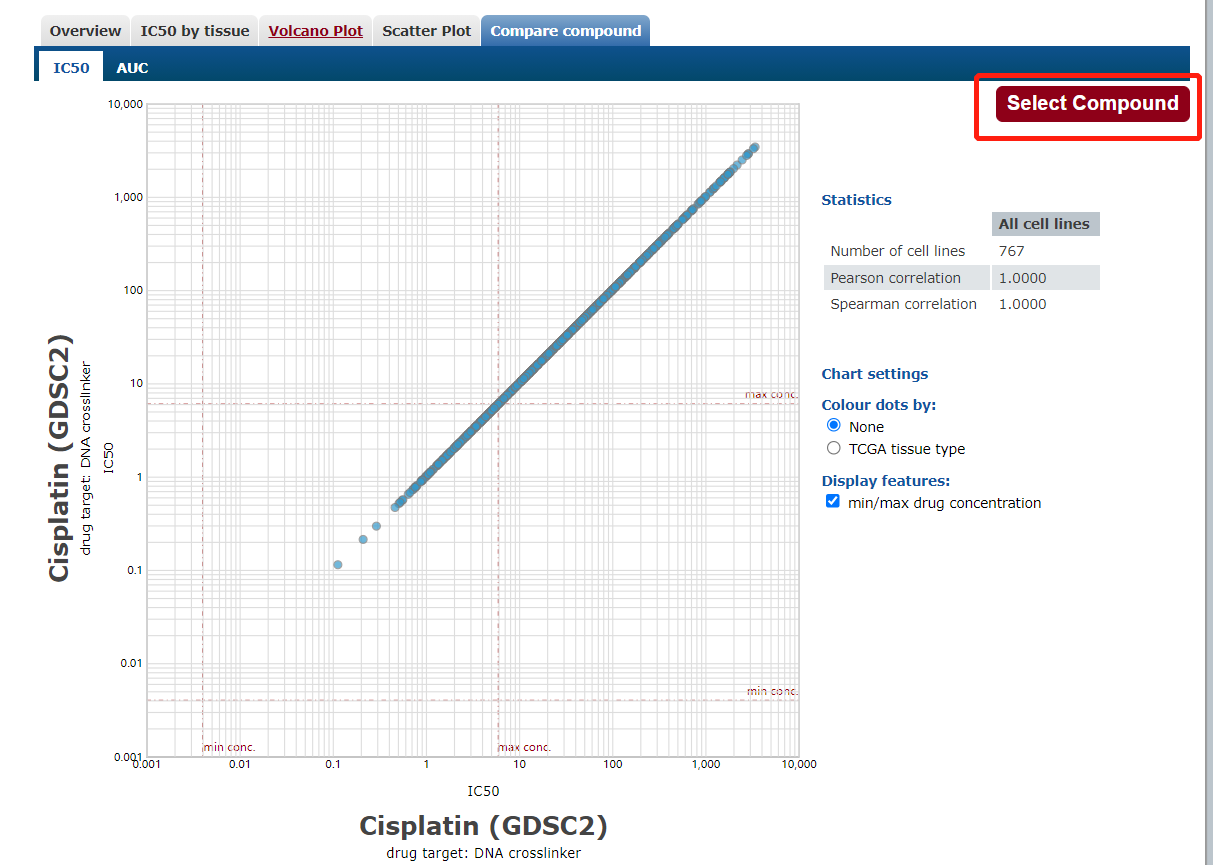Click the vertical 'max conc.' label at bottom
Image resolution: width=1213 pixels, height=865 pixels.
525,747
